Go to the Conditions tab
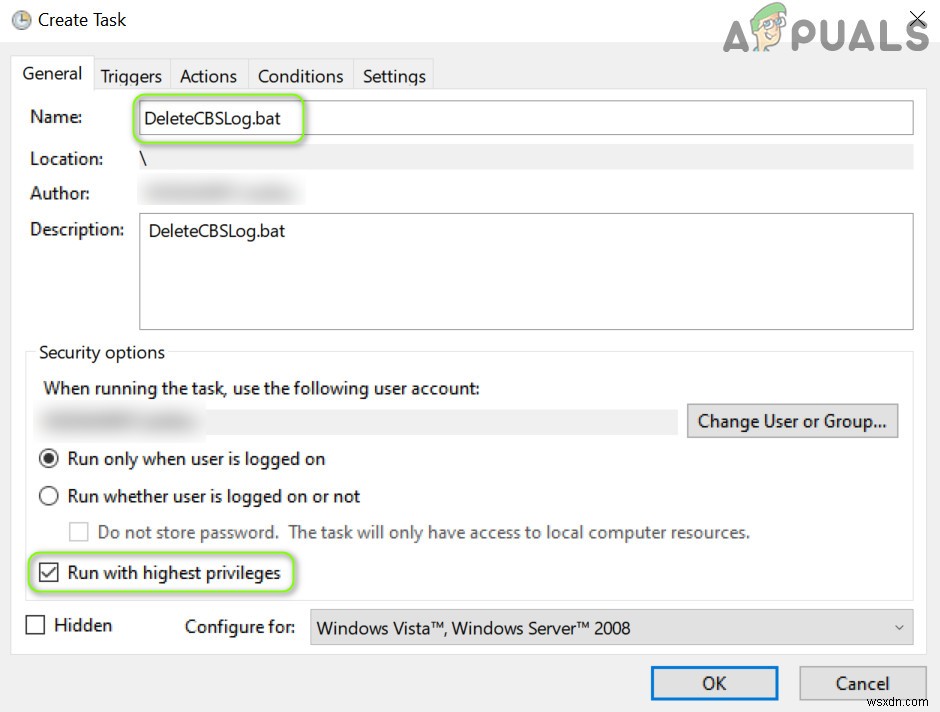 tap(300, 76)
